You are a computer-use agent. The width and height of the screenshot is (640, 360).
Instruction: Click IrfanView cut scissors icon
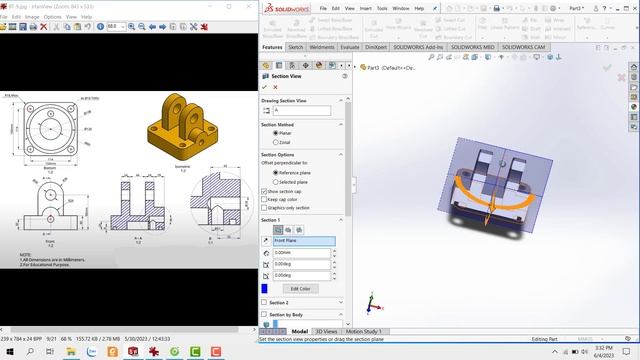click(x=56, y=27)
